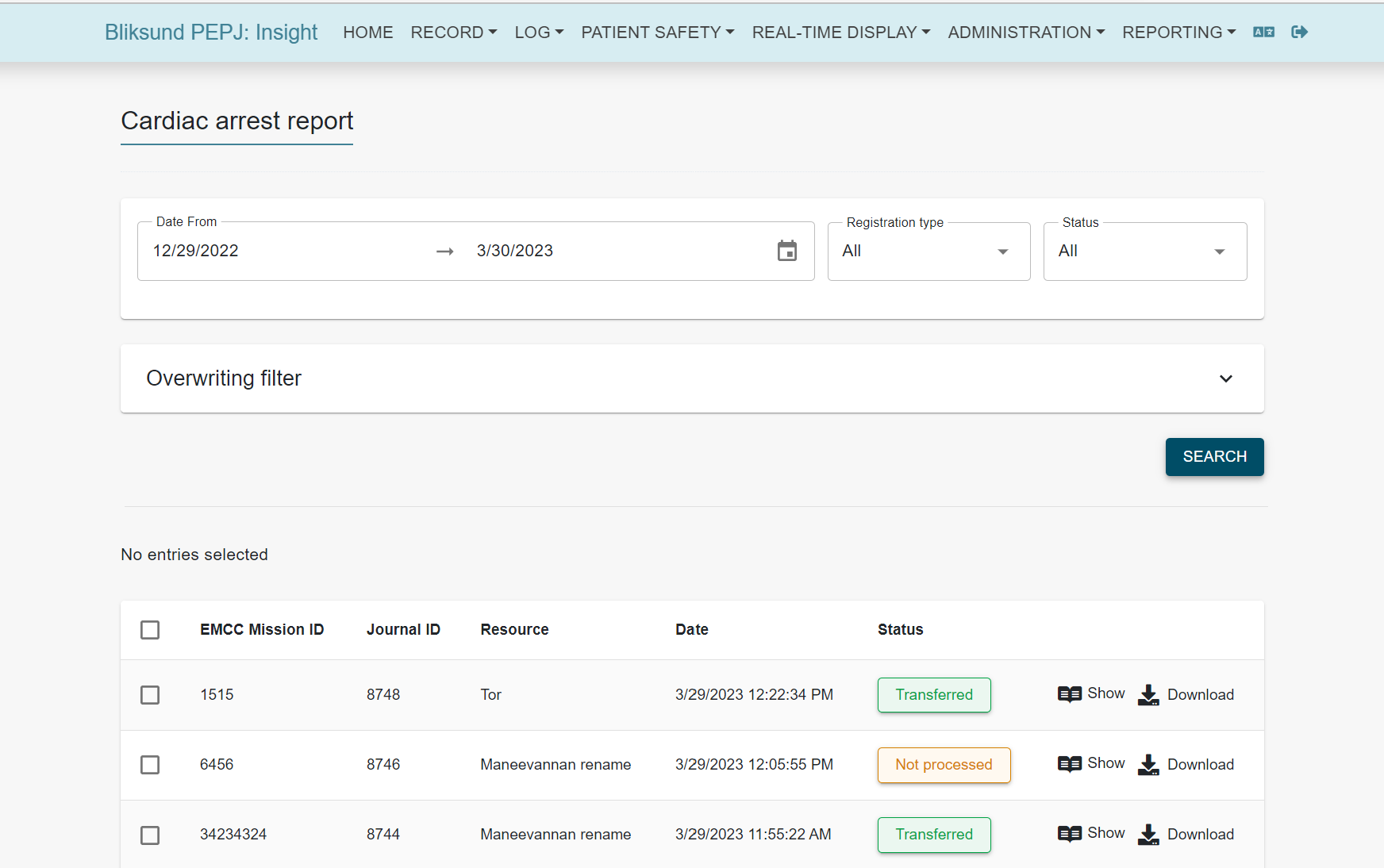This screenshot has height=868, width=1384.
Task: Open the LOG menu
Action: point(539,33)
